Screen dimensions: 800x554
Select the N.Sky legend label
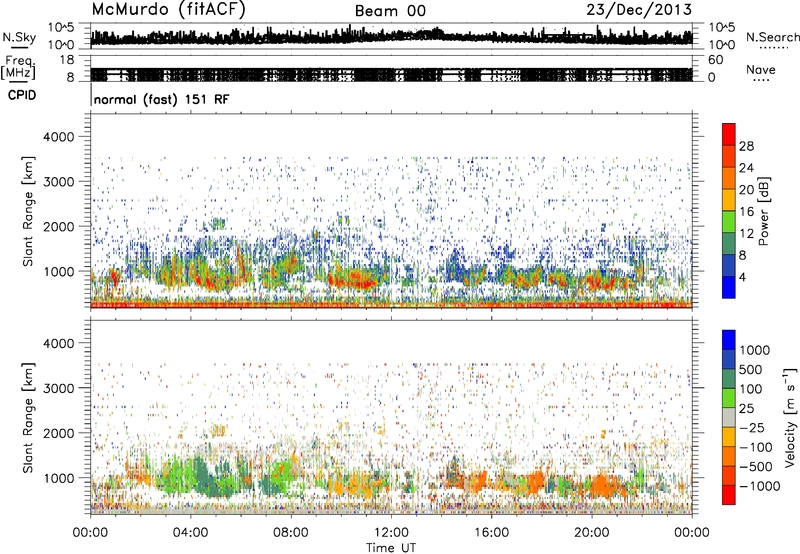(x=19, y=37)
